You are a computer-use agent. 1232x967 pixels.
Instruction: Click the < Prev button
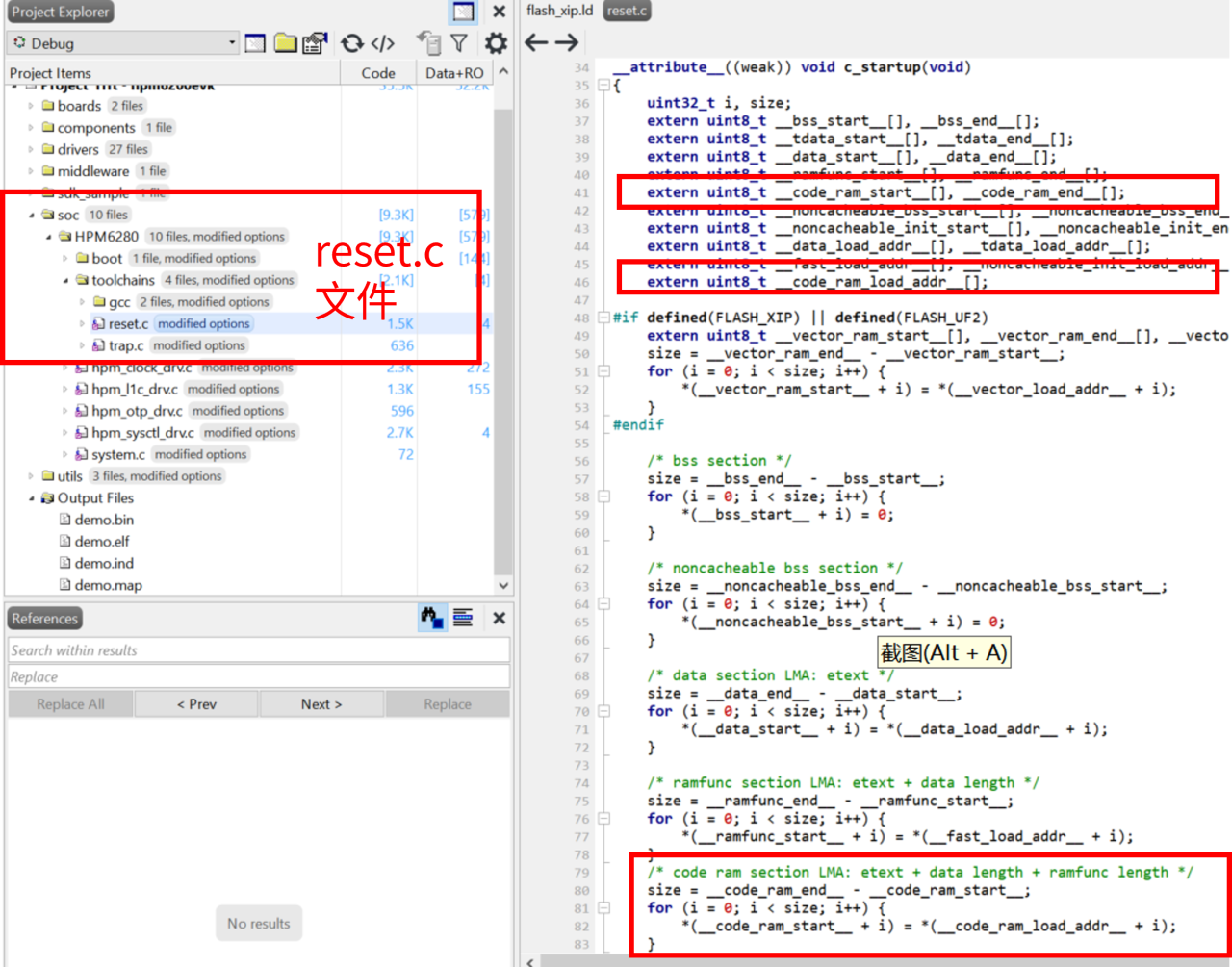[197, 704]
